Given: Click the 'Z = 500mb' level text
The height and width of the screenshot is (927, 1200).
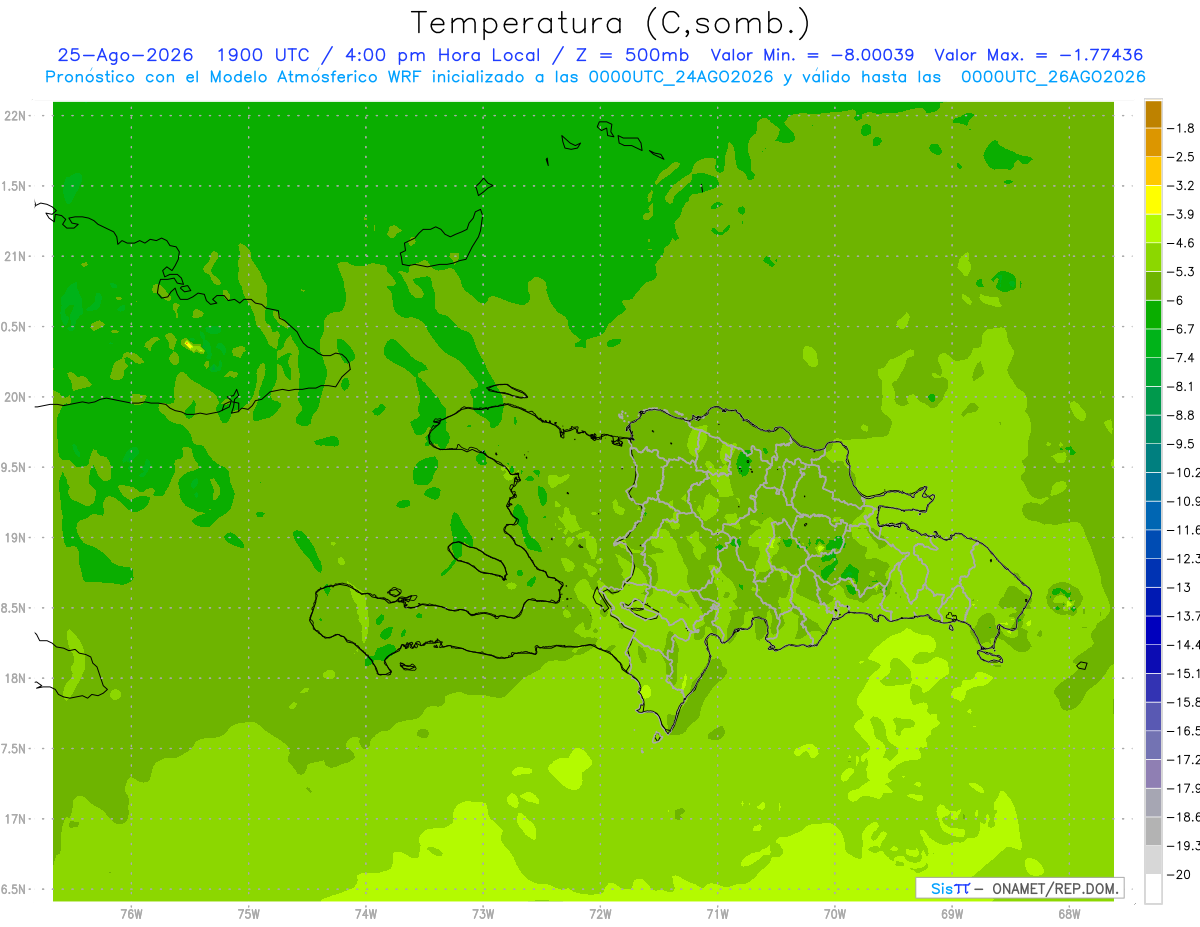Looking at the screenshot, I should (x=632, y=55).
